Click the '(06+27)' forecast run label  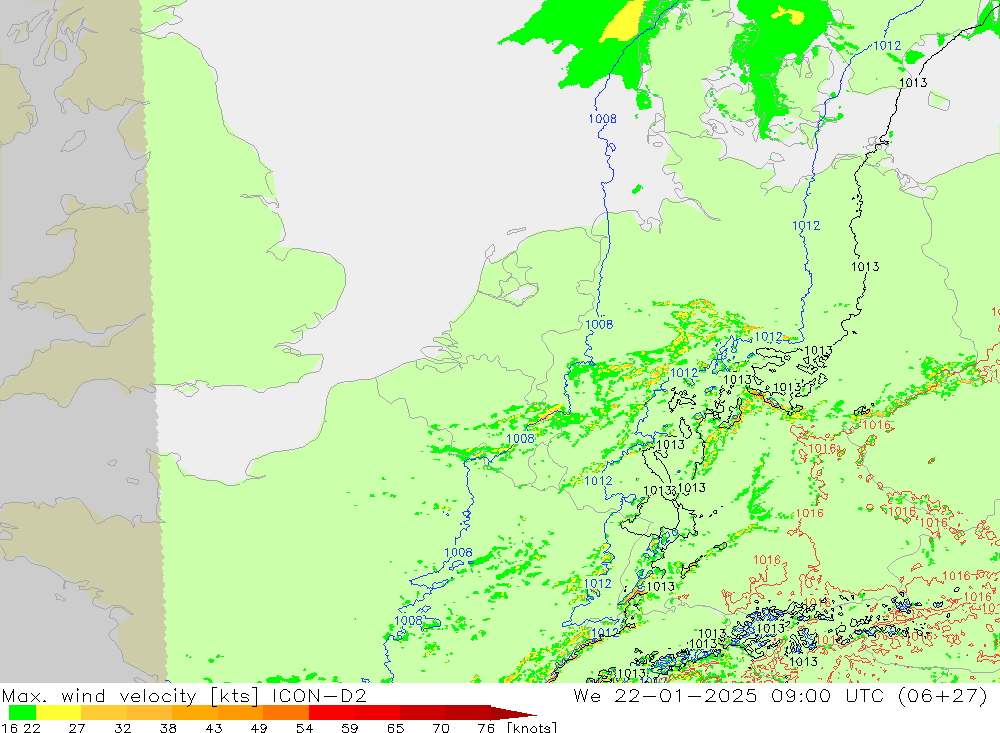click(943, 695)
